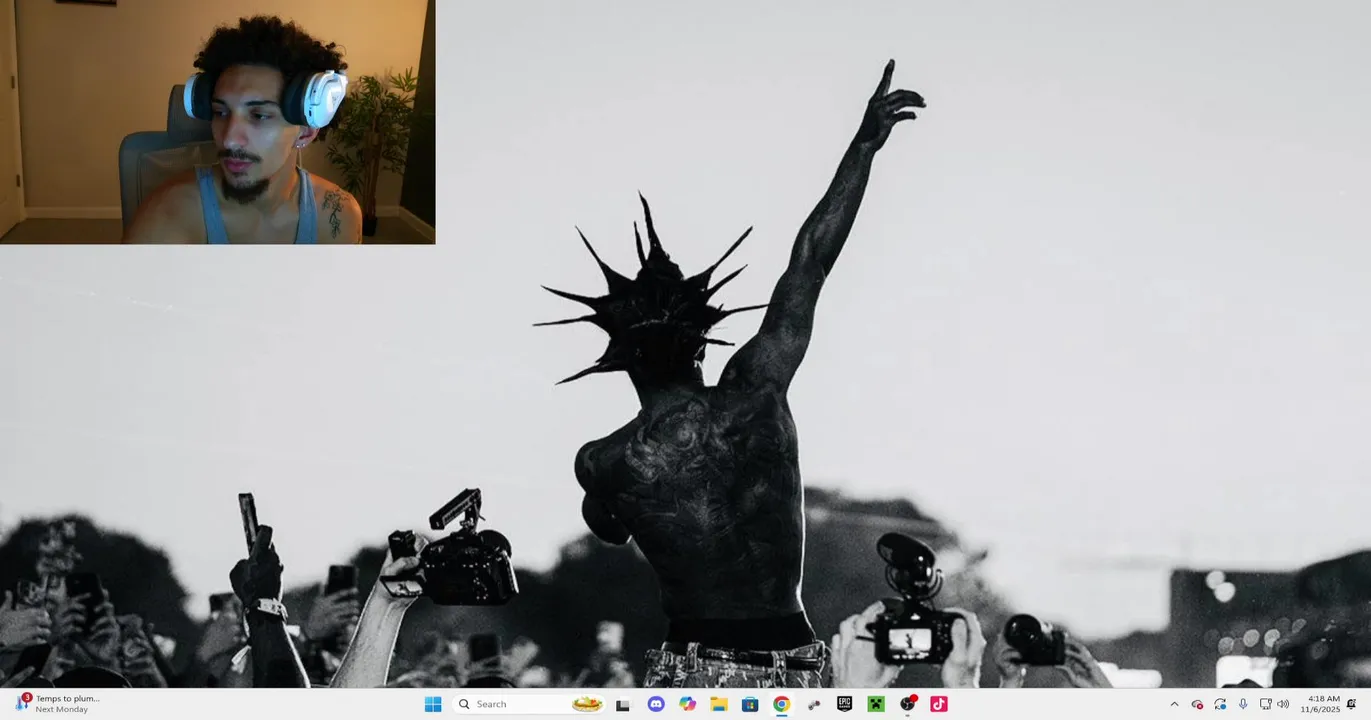Click the taskbar Search box
The image size is (1371, 720).
[x=530, y=704]
